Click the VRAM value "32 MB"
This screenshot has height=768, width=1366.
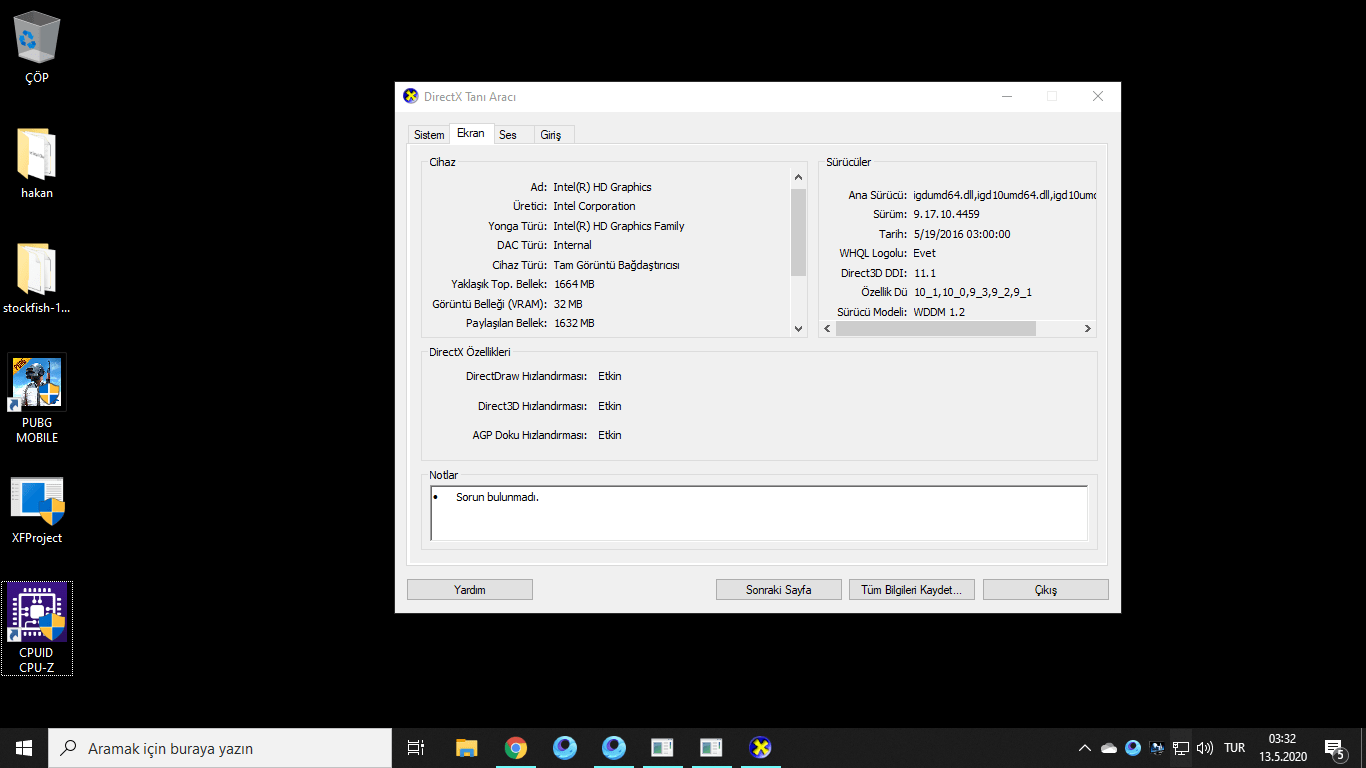(568, 304)
